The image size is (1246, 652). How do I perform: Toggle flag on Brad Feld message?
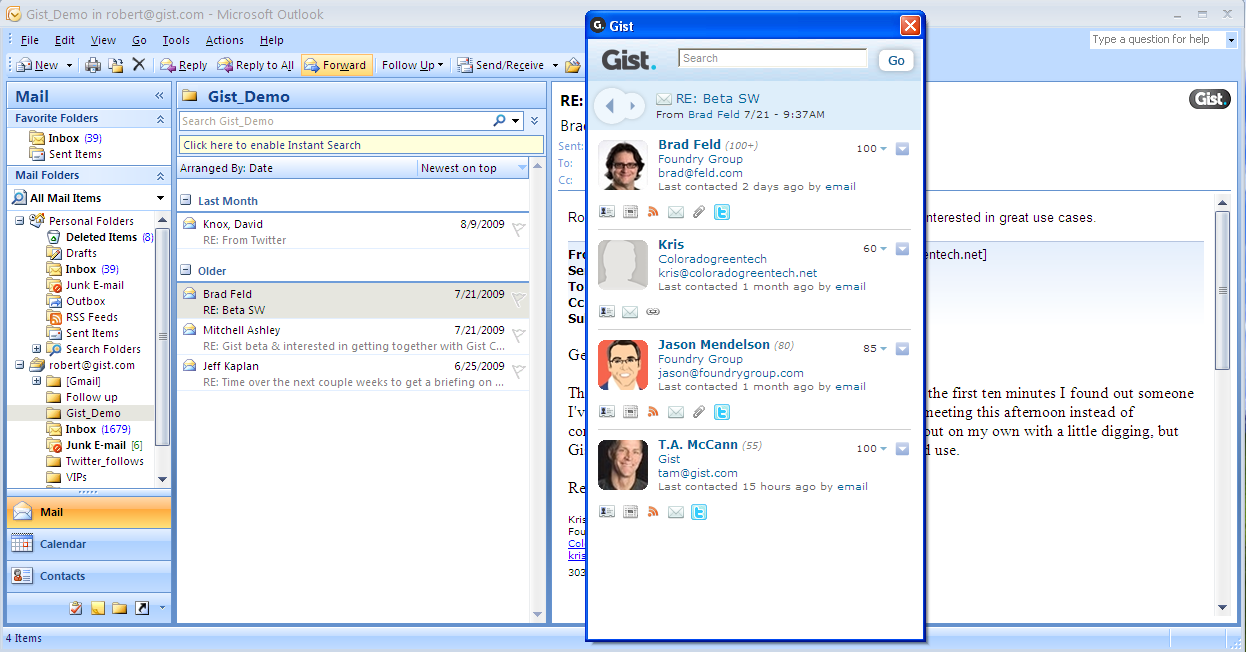518,299
